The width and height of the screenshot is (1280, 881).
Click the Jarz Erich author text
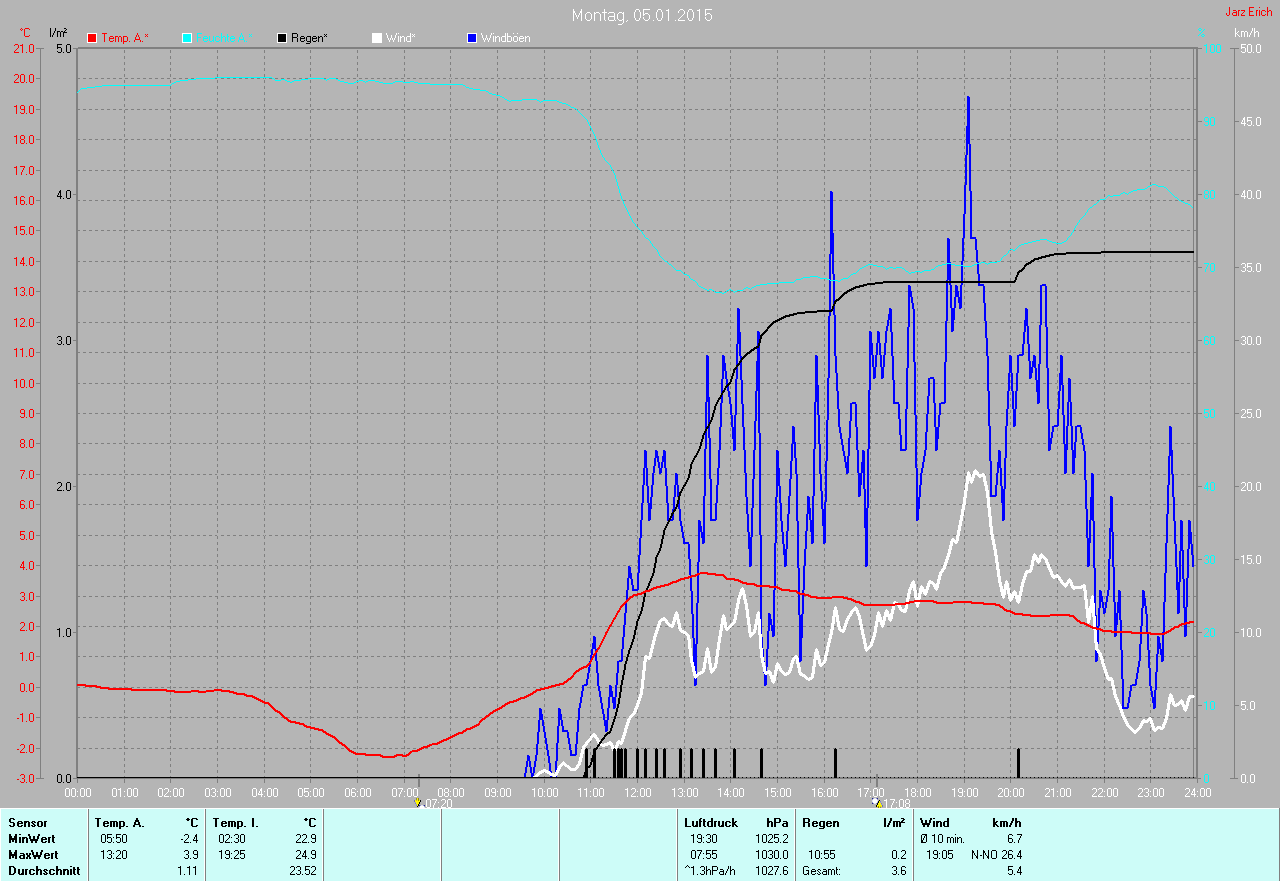(x=1248, y=12)
